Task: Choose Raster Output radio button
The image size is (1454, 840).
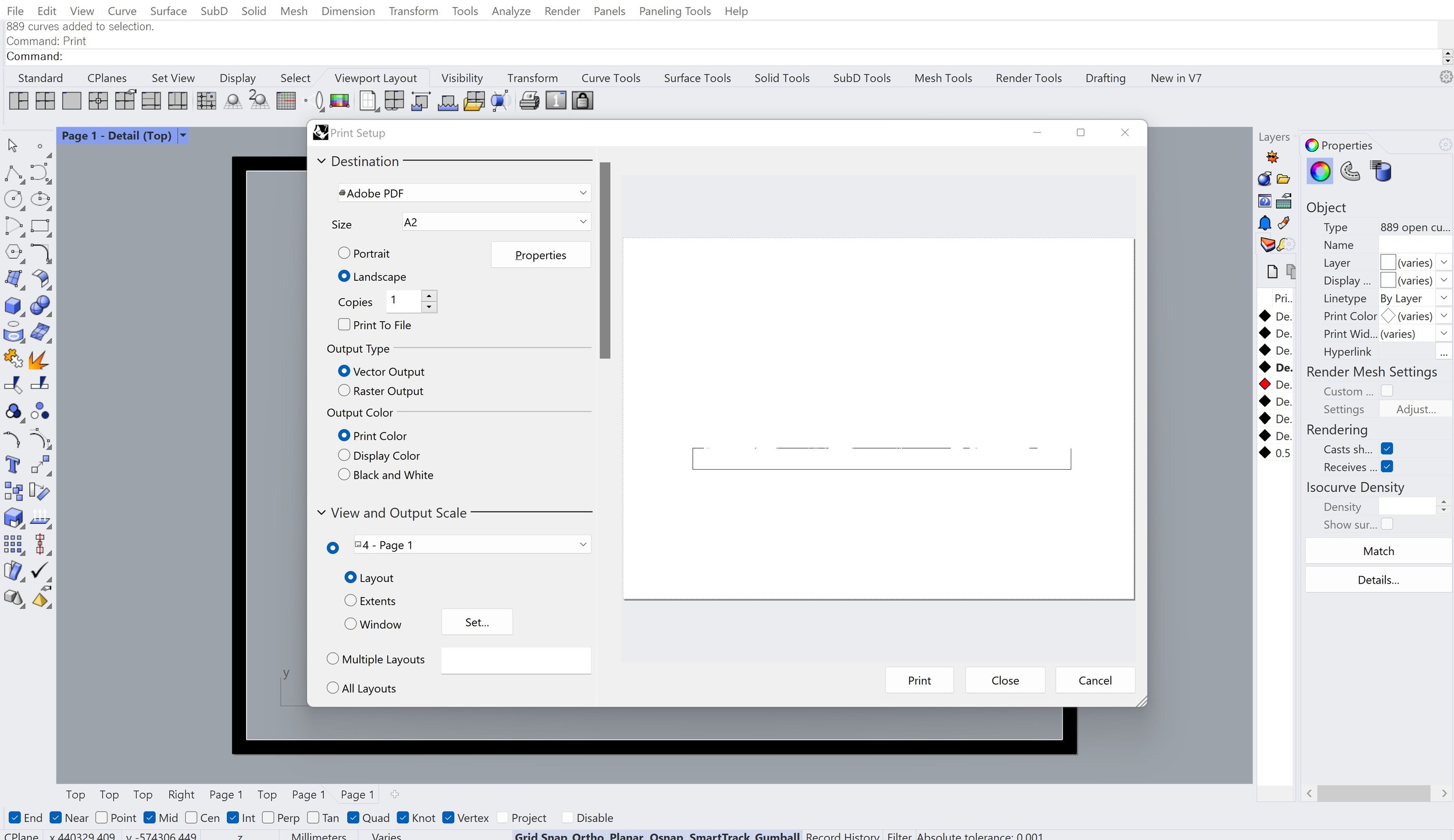Action: [344, 390]
